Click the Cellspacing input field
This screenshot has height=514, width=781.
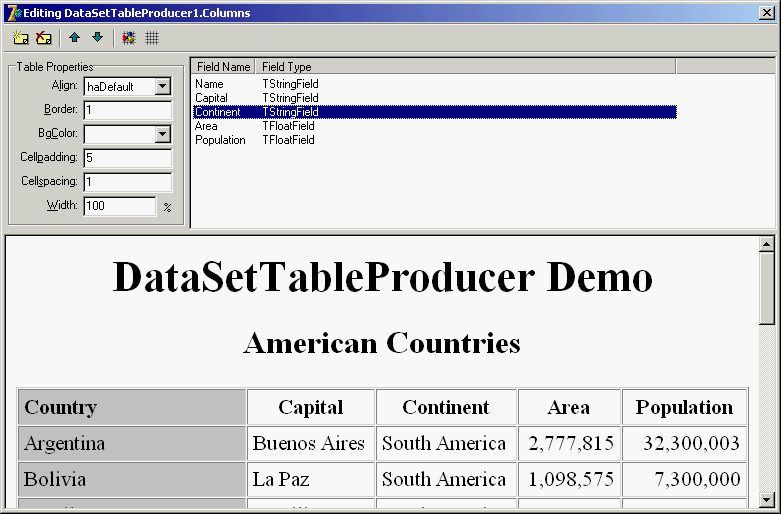coord(127,182)
